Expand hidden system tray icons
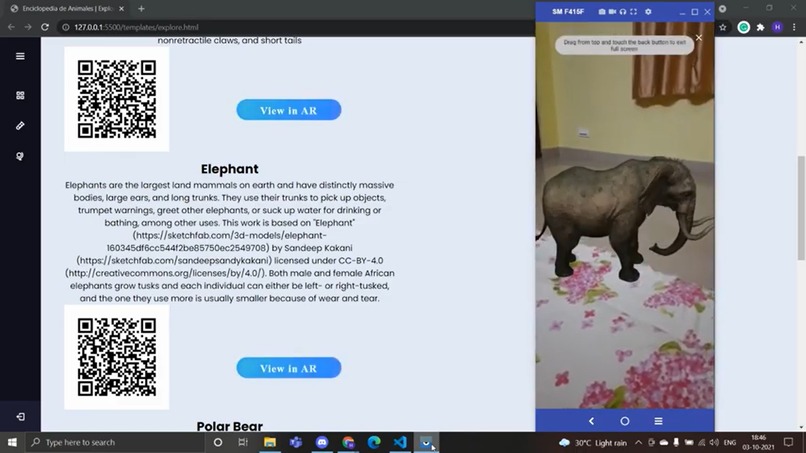Image resolution: width=806 pixels, height=453 pixels. point(638,442)
